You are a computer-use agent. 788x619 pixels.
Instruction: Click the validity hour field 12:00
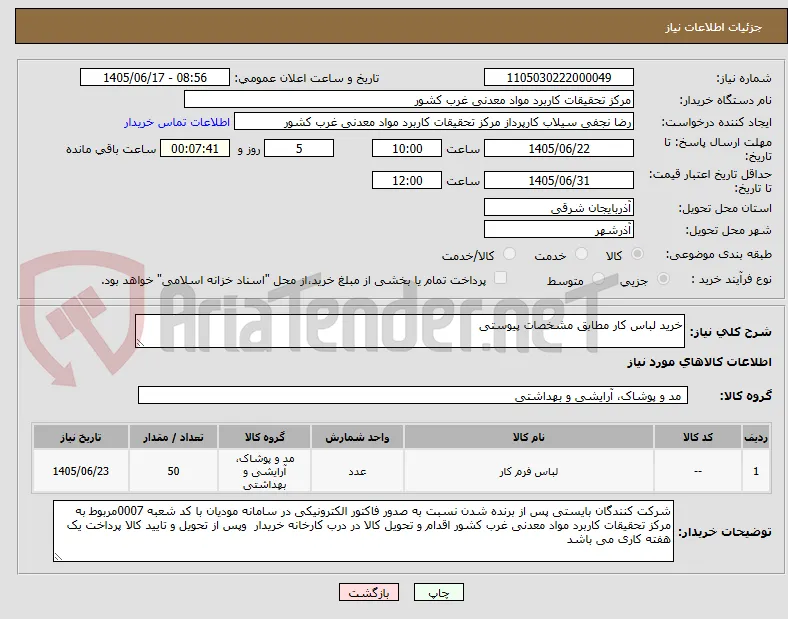pos(407,180)
